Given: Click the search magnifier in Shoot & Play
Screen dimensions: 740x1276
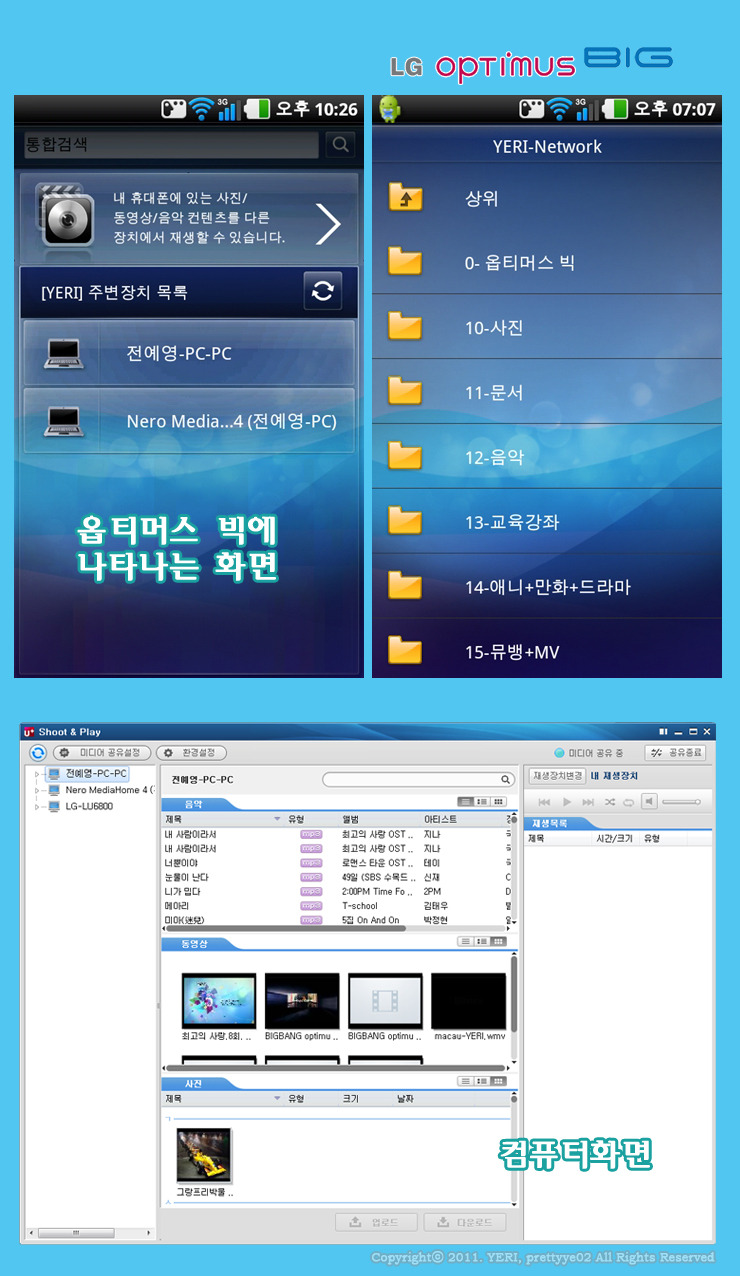Looking at the screenshot, I should tap(505, 779).
